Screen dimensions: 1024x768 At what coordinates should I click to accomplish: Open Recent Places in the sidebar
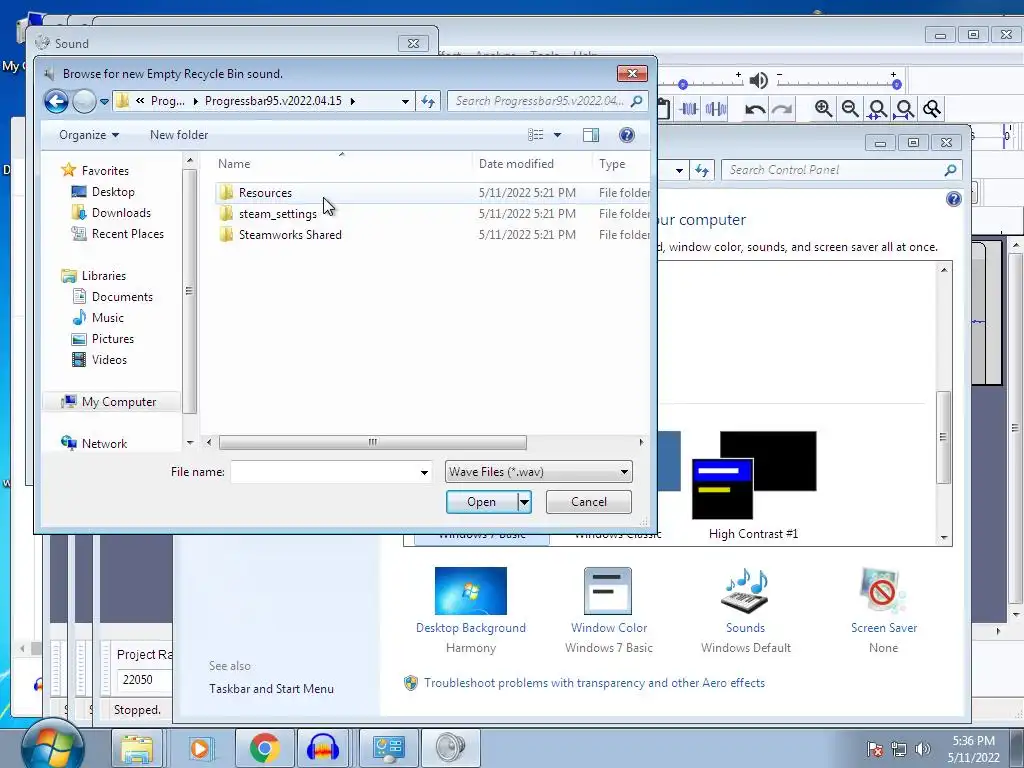point(127,234)
